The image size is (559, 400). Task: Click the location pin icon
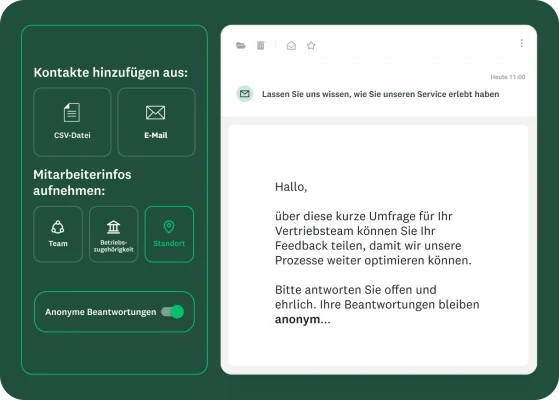(169, 227)
